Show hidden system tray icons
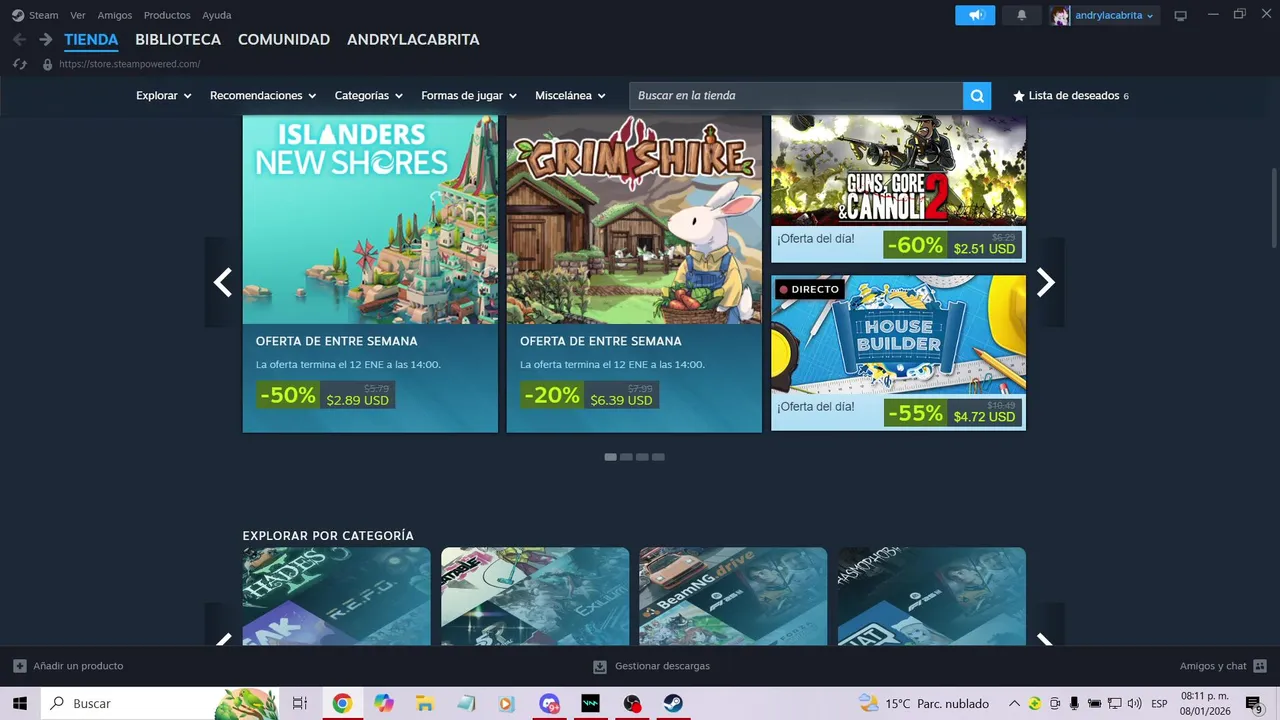 1014,704
